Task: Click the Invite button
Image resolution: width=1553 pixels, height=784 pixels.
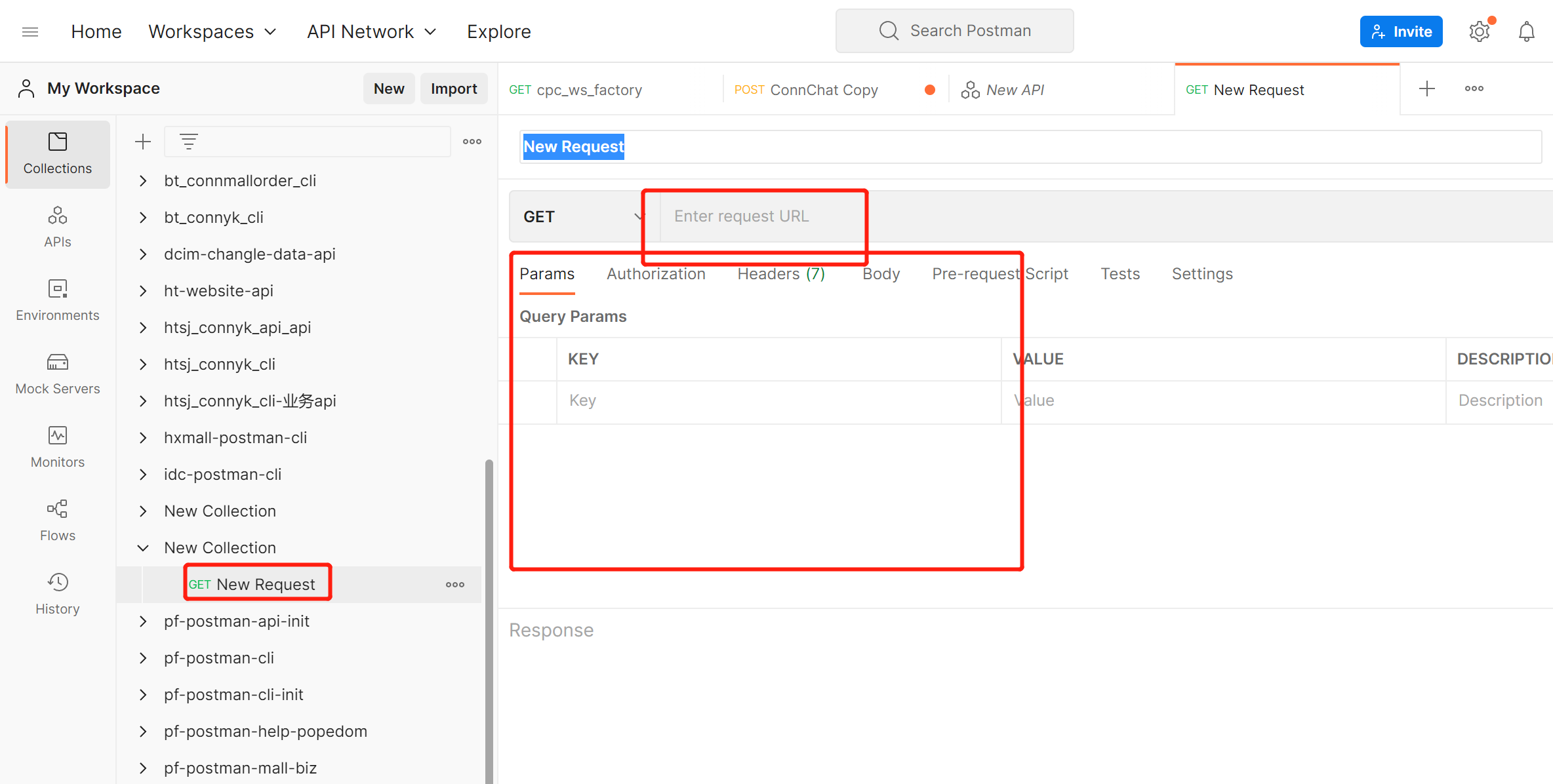Action: click(x=1401, y=31)
